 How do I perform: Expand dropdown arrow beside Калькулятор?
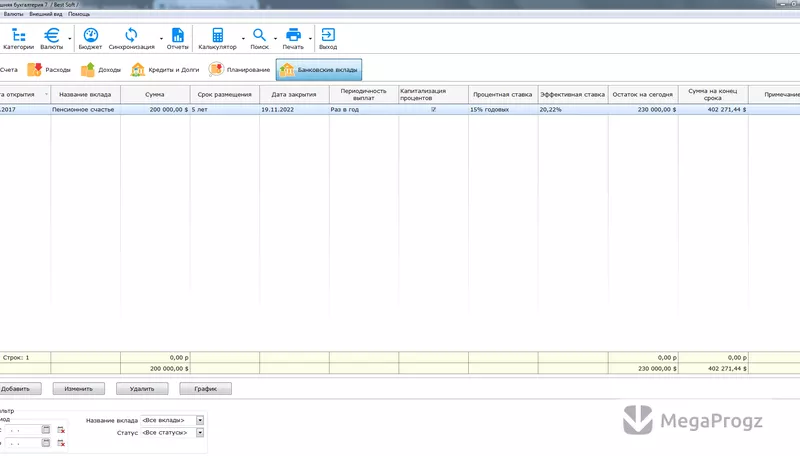243,39
